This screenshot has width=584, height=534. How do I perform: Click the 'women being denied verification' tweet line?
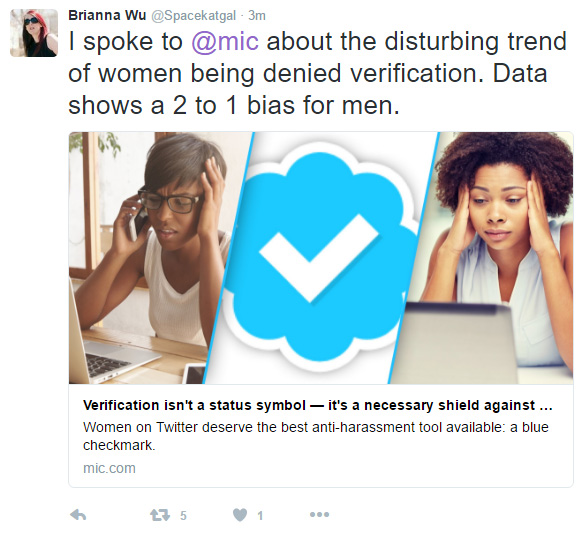(289, 73)
